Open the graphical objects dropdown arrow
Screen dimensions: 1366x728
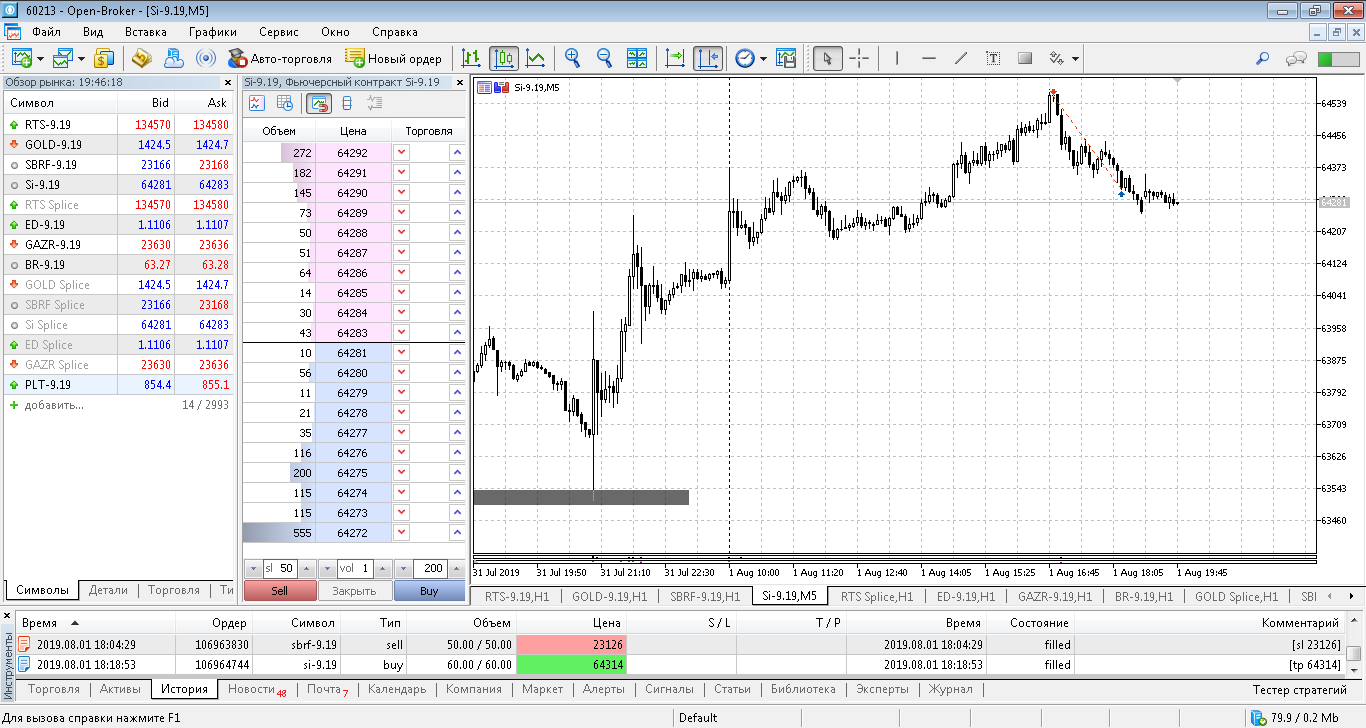click(1075, 58)
